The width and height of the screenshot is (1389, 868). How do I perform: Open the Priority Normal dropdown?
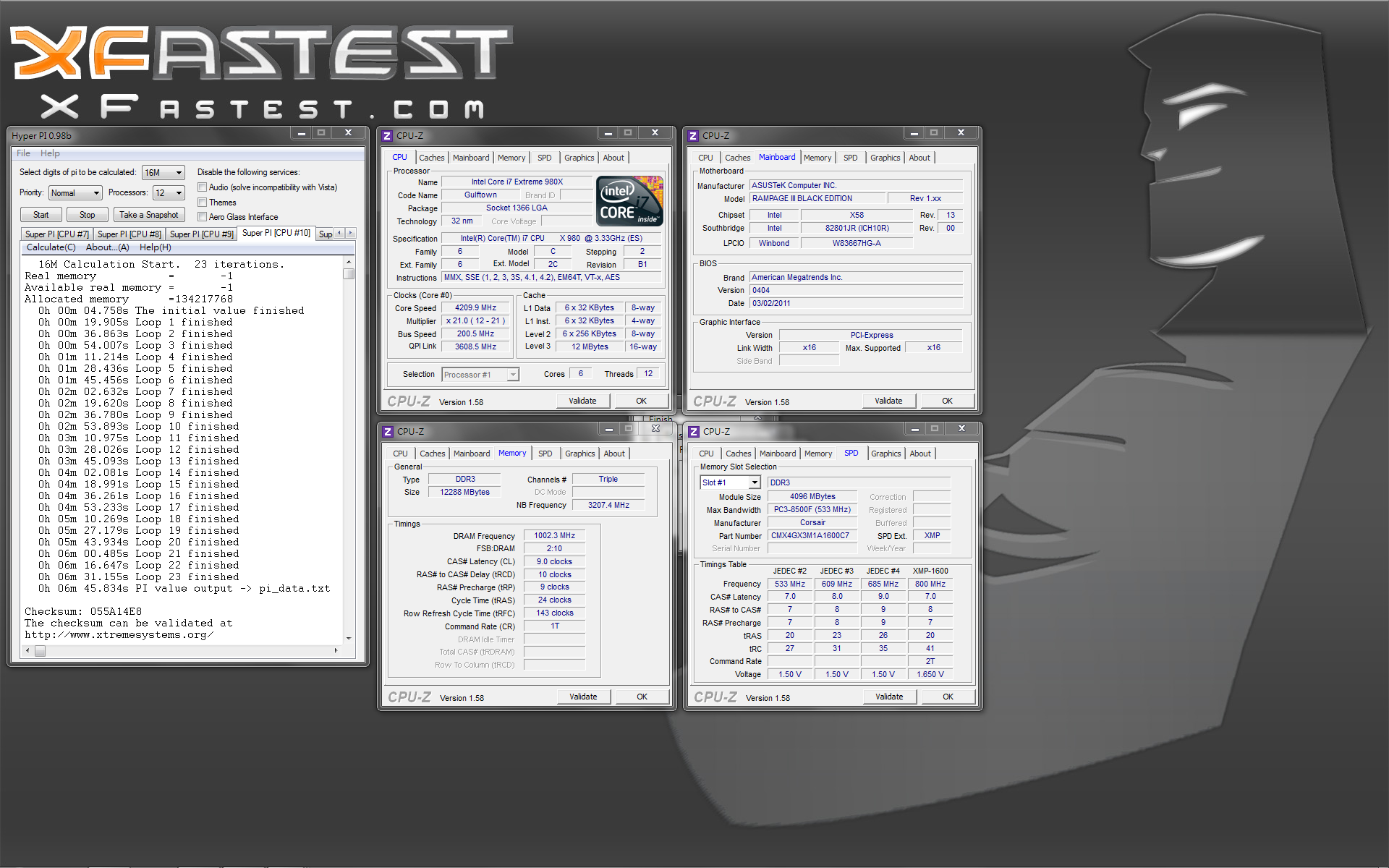click(75, 193)
